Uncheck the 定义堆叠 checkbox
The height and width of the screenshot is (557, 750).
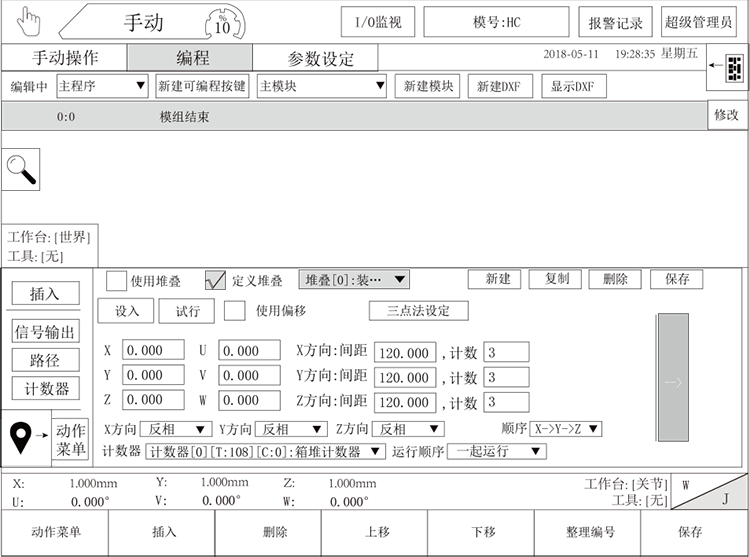click(215, 280)
